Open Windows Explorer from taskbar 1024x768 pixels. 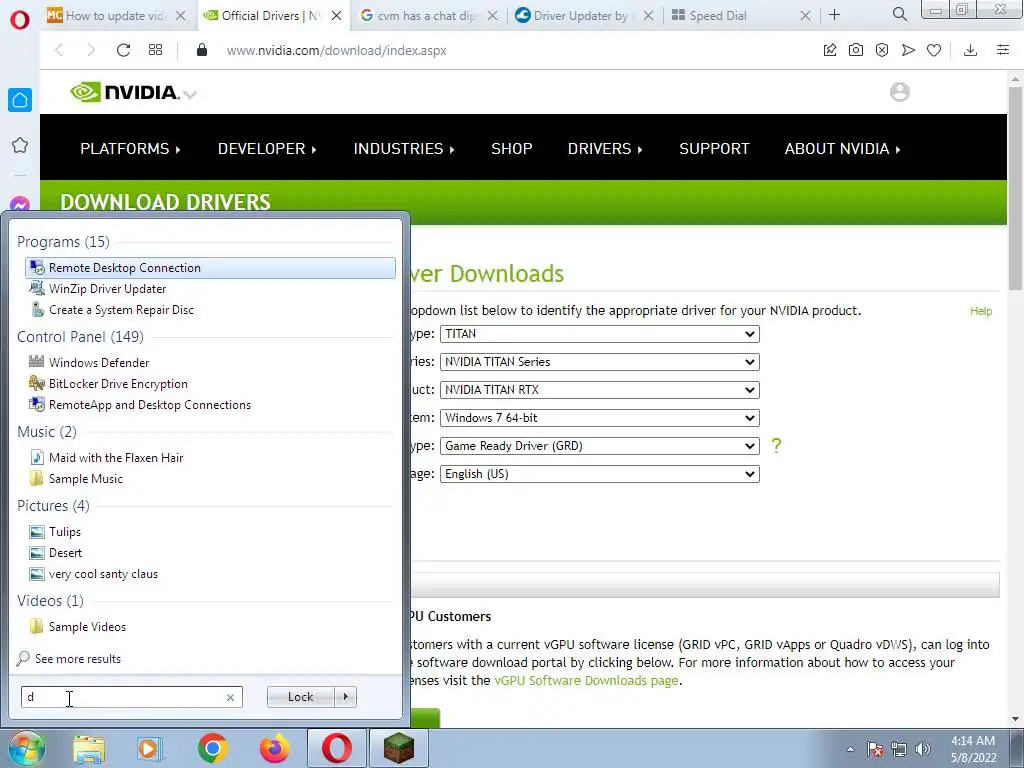click(89, 749)
